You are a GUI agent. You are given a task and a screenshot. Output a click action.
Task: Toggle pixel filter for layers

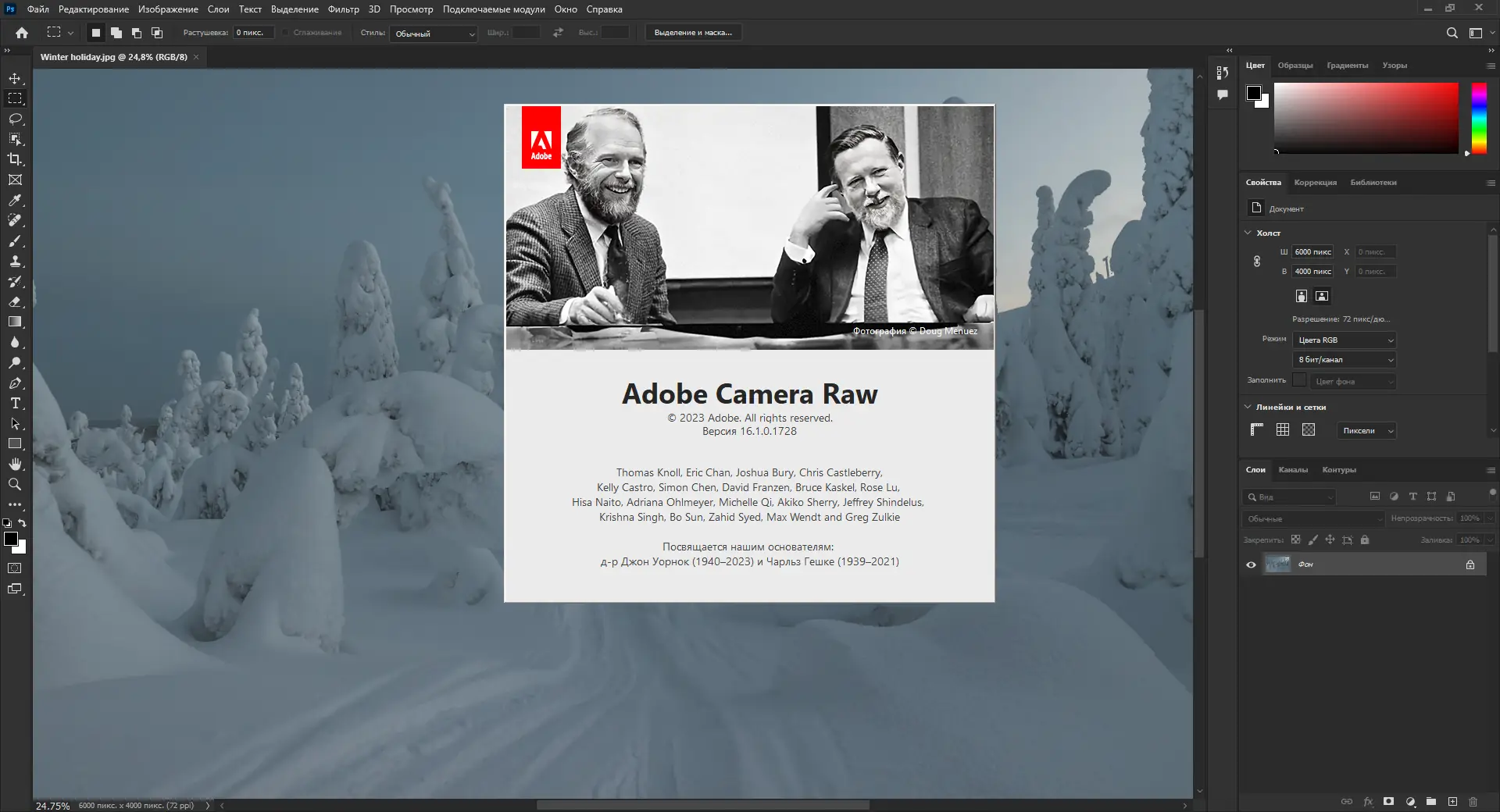click(1375, 497)
